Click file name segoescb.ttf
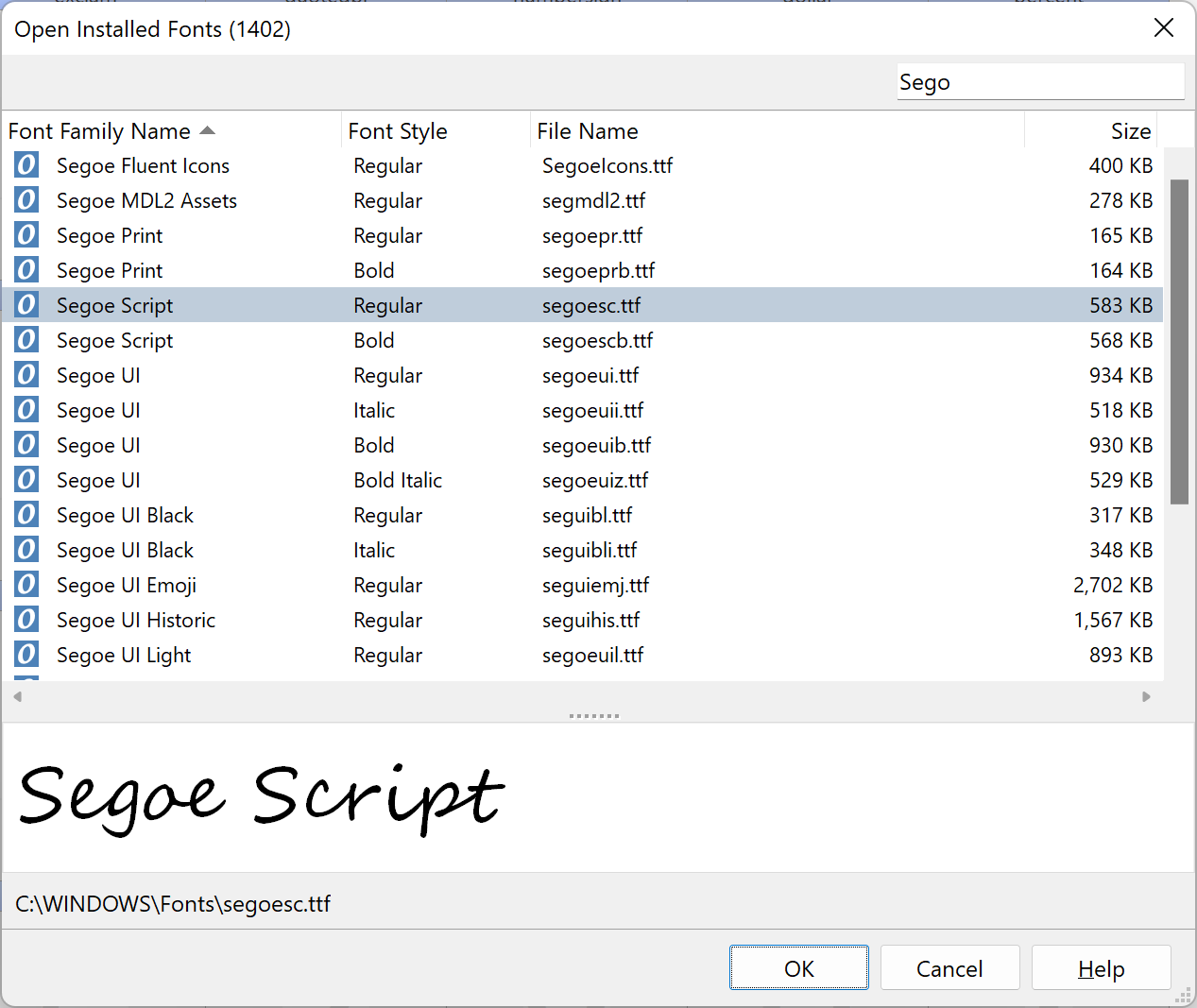Viewport: 1197px width, 1008px height. tap(597, 340)
